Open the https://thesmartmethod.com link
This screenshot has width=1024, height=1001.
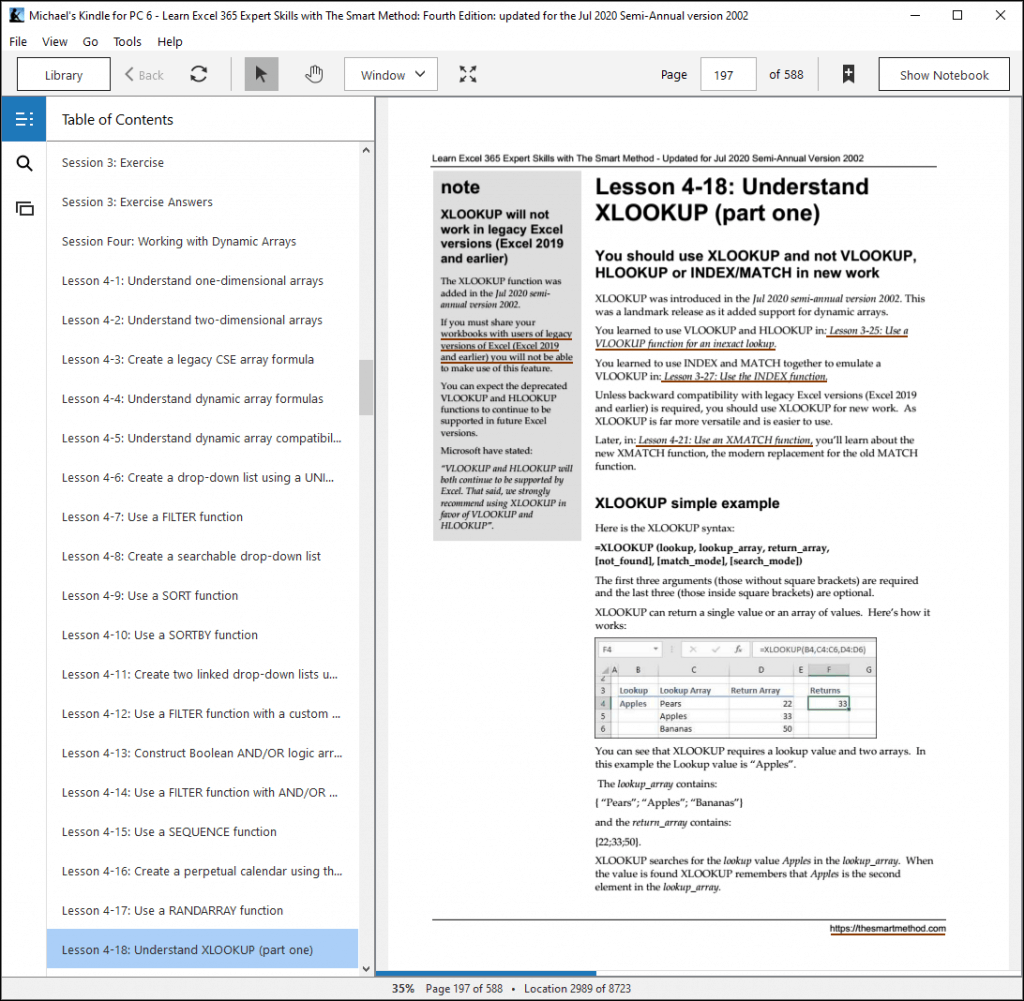coord(888,929)
